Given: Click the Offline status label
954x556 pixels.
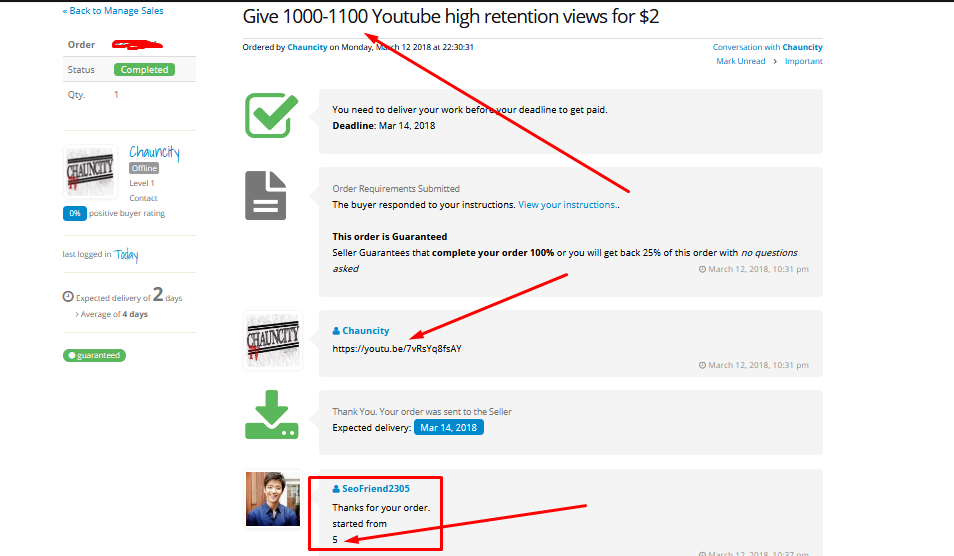Looking at the screenshot, I should pyautogui.click(x=144, y=169).
